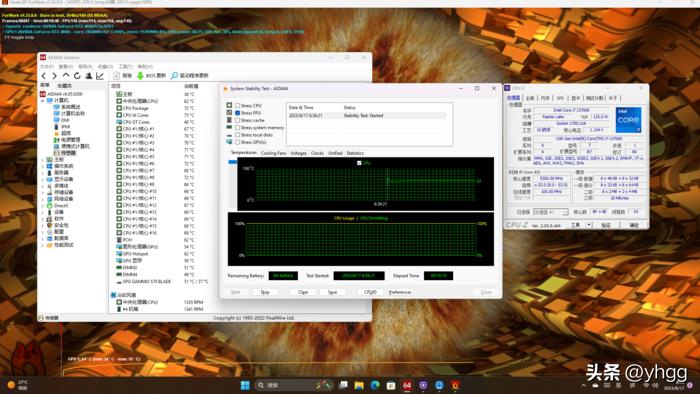Image resolution: width=700 pixels, height=394 pixels.
Task: Open the 已选择 processor dropdown in CPU-Z
Action: point(550,212)
